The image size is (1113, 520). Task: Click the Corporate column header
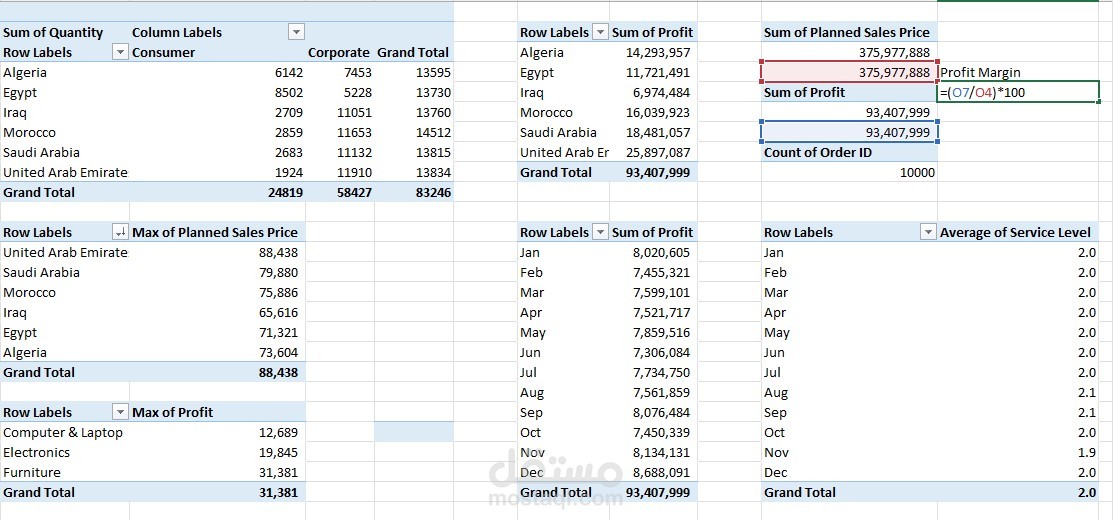tap(338, 52)
